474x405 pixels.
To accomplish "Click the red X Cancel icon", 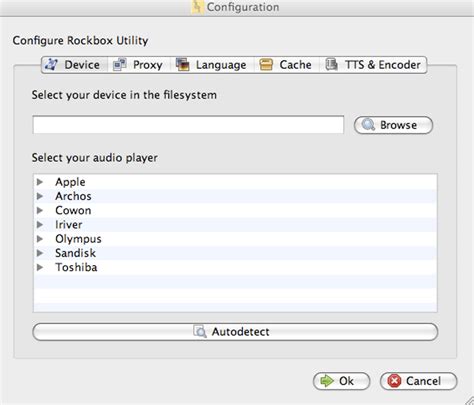I will coord(394,381).
